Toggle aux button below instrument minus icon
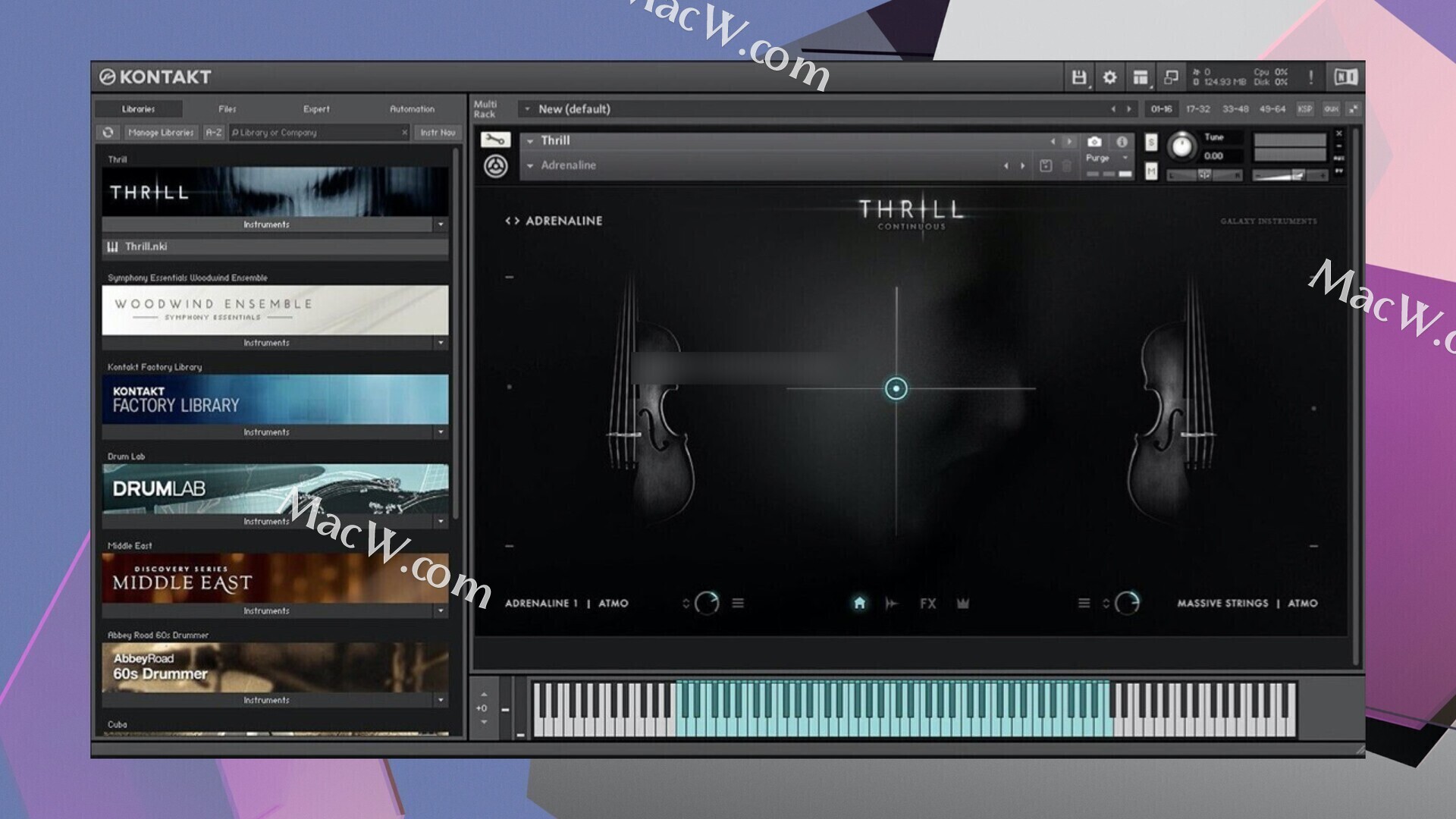Image resolution: width=1456 pixels, height=819 pixels. click(x=1339, y=158)
